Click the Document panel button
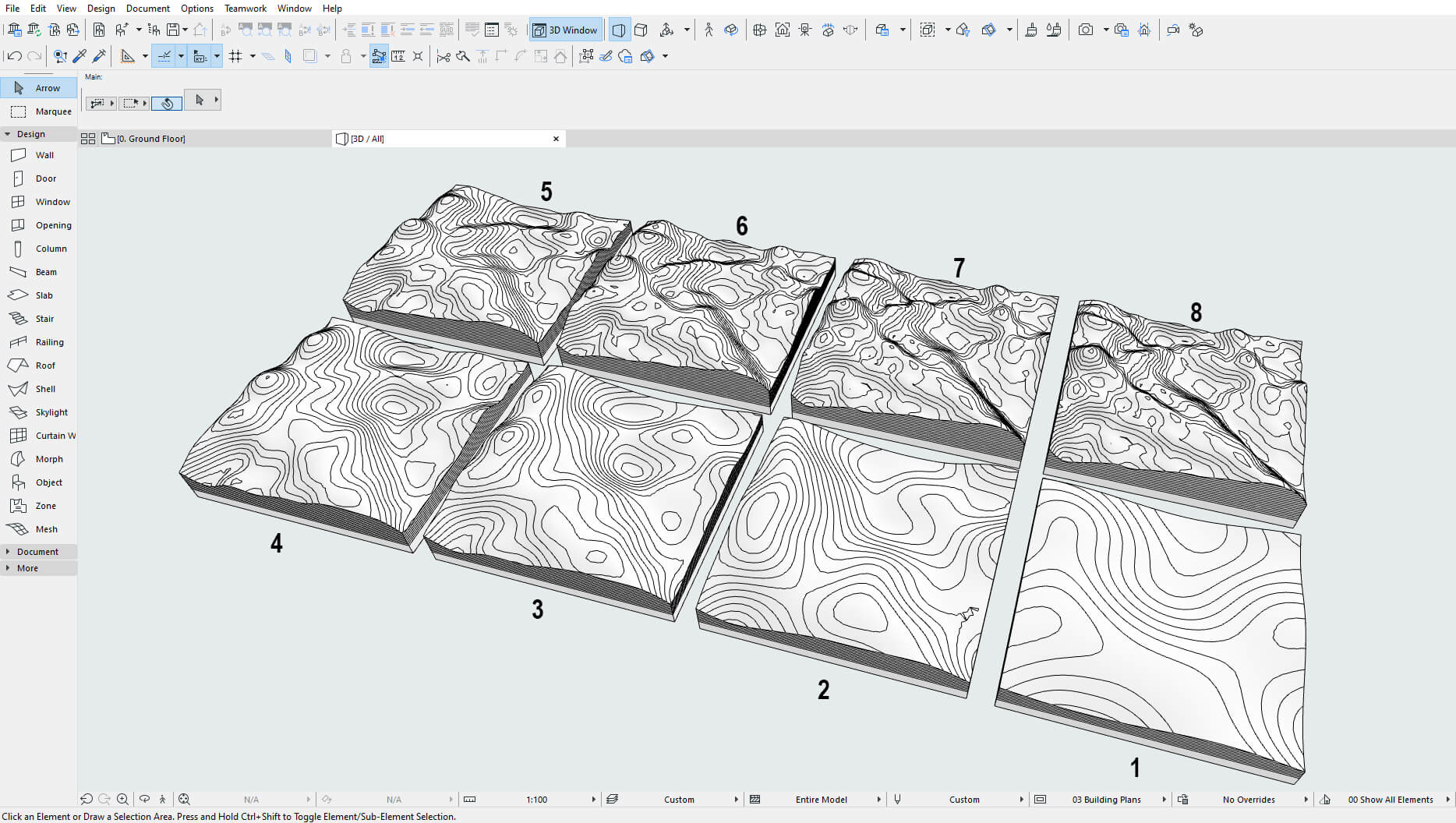1456x823 pixels. (37, 551)
